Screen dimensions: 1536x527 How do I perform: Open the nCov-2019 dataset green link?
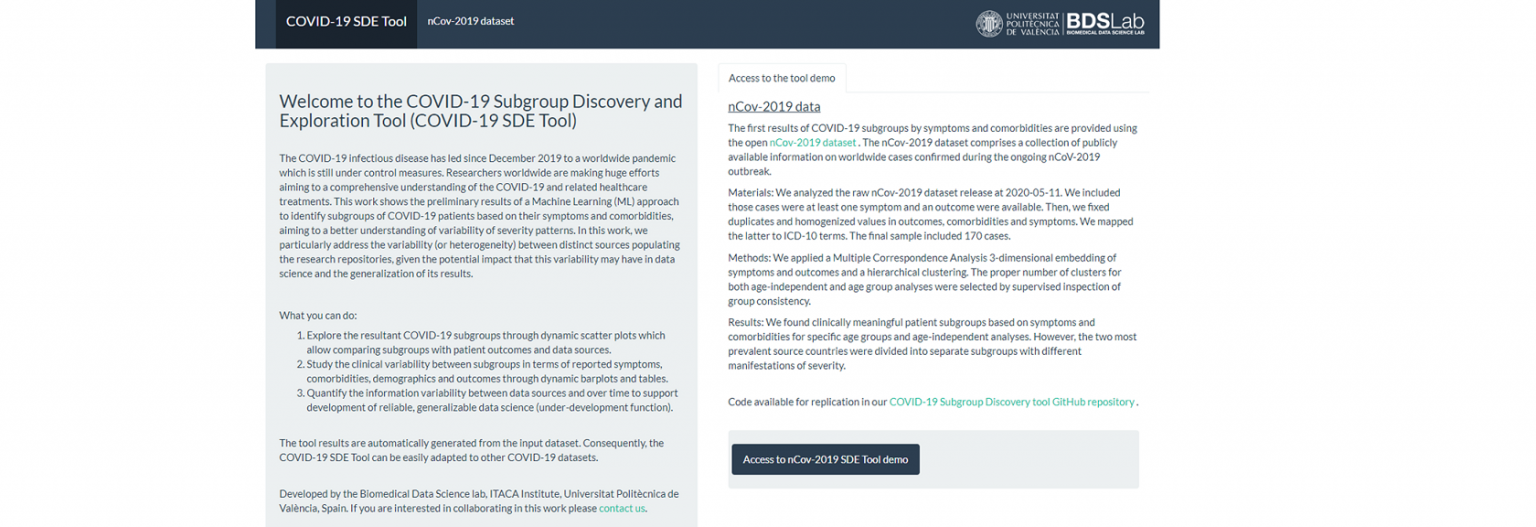[x=813, y=143]
